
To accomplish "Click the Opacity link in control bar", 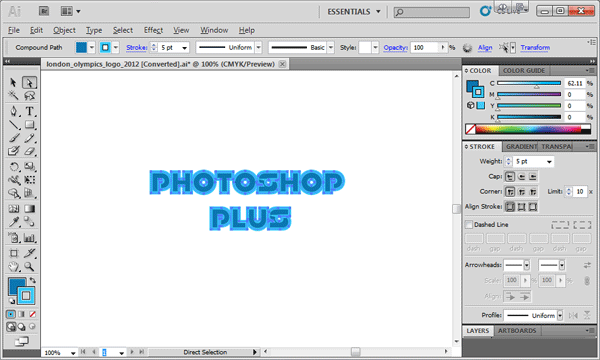I will coord(395,47).
